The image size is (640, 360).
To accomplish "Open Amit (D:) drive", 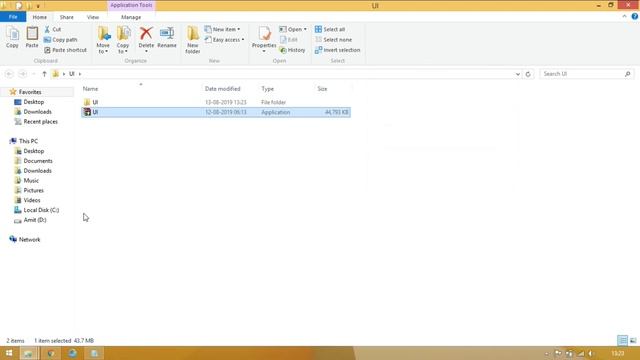I will [35, 220].
